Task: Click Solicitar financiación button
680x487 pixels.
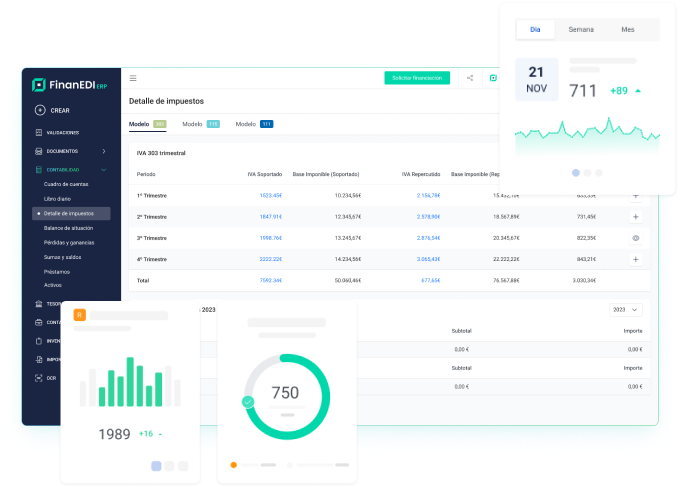Action: 417,78
